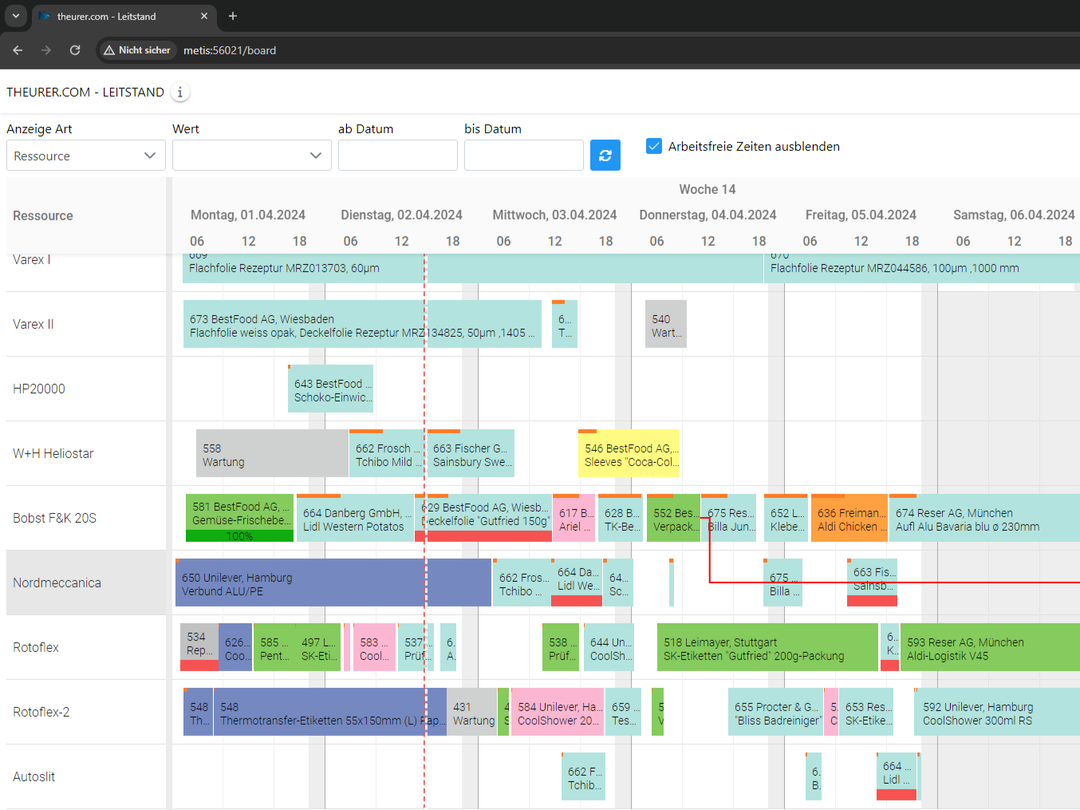Reload the page via browser reload icon
Image resolution: width=1080 pixels, height=810 pixels.
click(75, 50)
